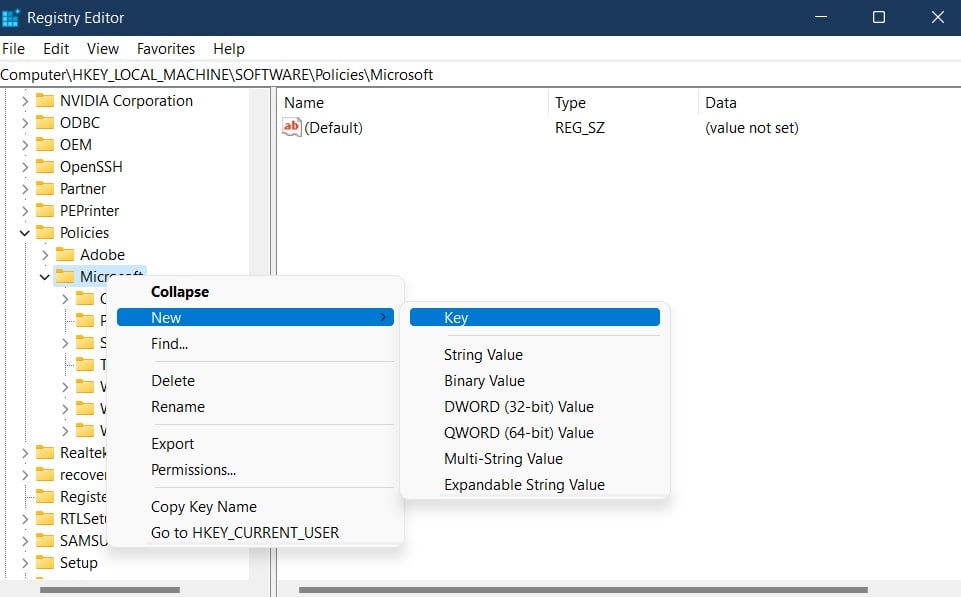Create a new Binary Value

(x=534, y=381)
